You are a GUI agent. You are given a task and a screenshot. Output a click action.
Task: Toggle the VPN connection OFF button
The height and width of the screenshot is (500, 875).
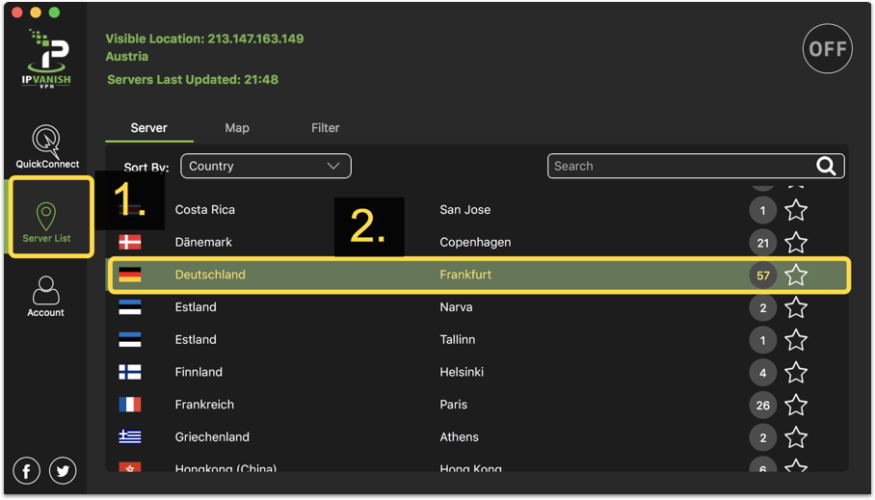[827, 49]
